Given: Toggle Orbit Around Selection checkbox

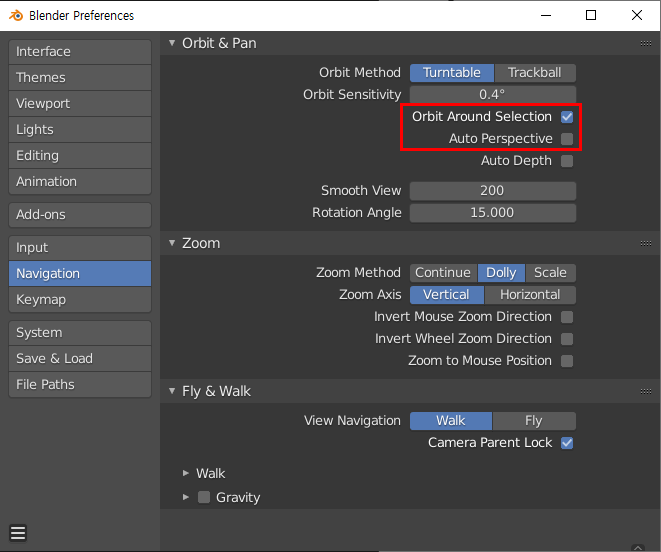Looking at the screenshot, I should coord(567,117).
